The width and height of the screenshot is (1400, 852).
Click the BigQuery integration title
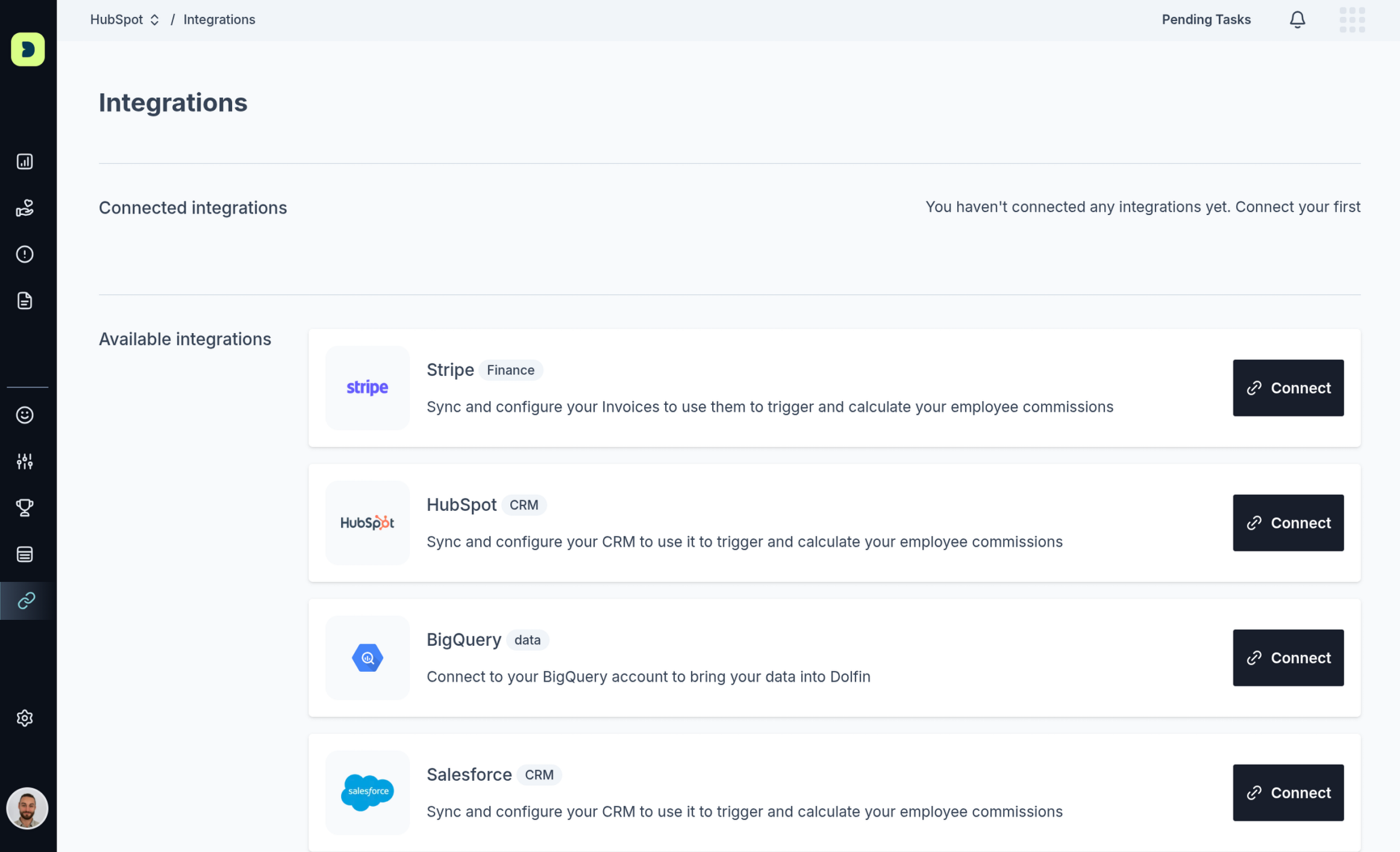click(x=464, y=640)
